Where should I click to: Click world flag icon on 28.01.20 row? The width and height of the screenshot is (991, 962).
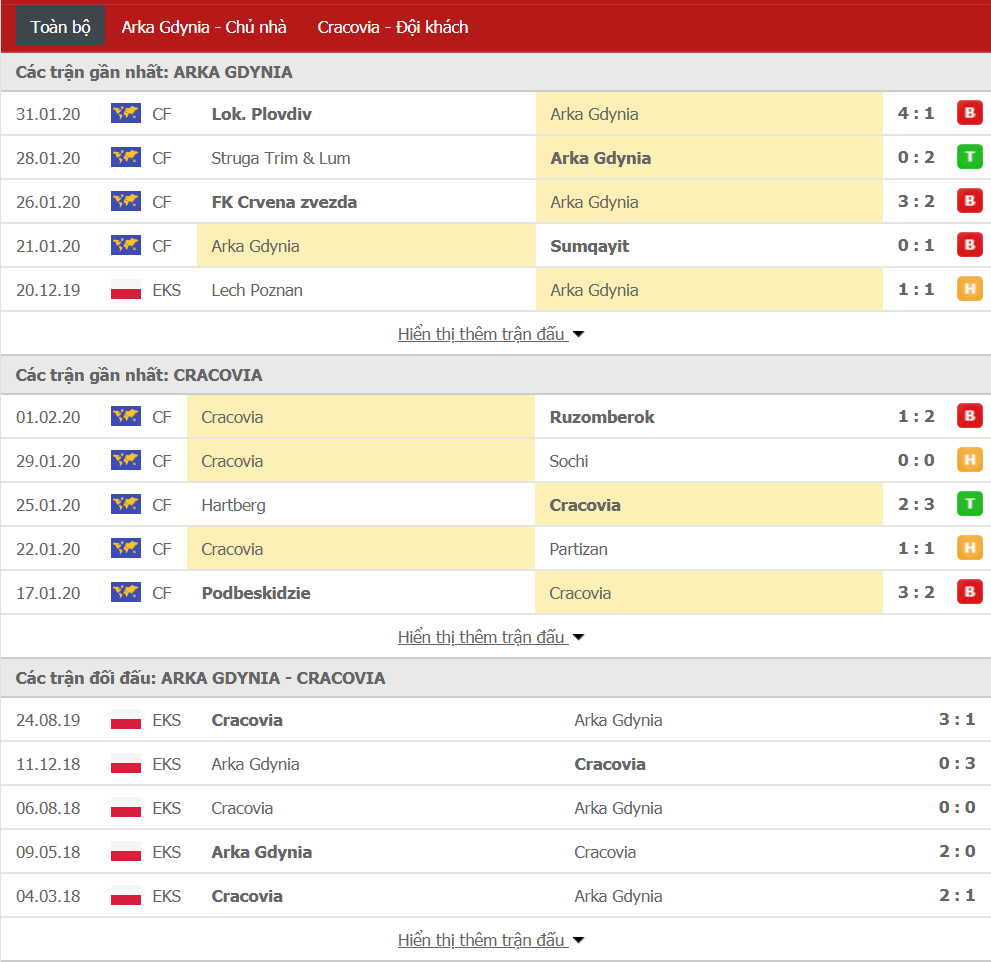pos(126,158)
